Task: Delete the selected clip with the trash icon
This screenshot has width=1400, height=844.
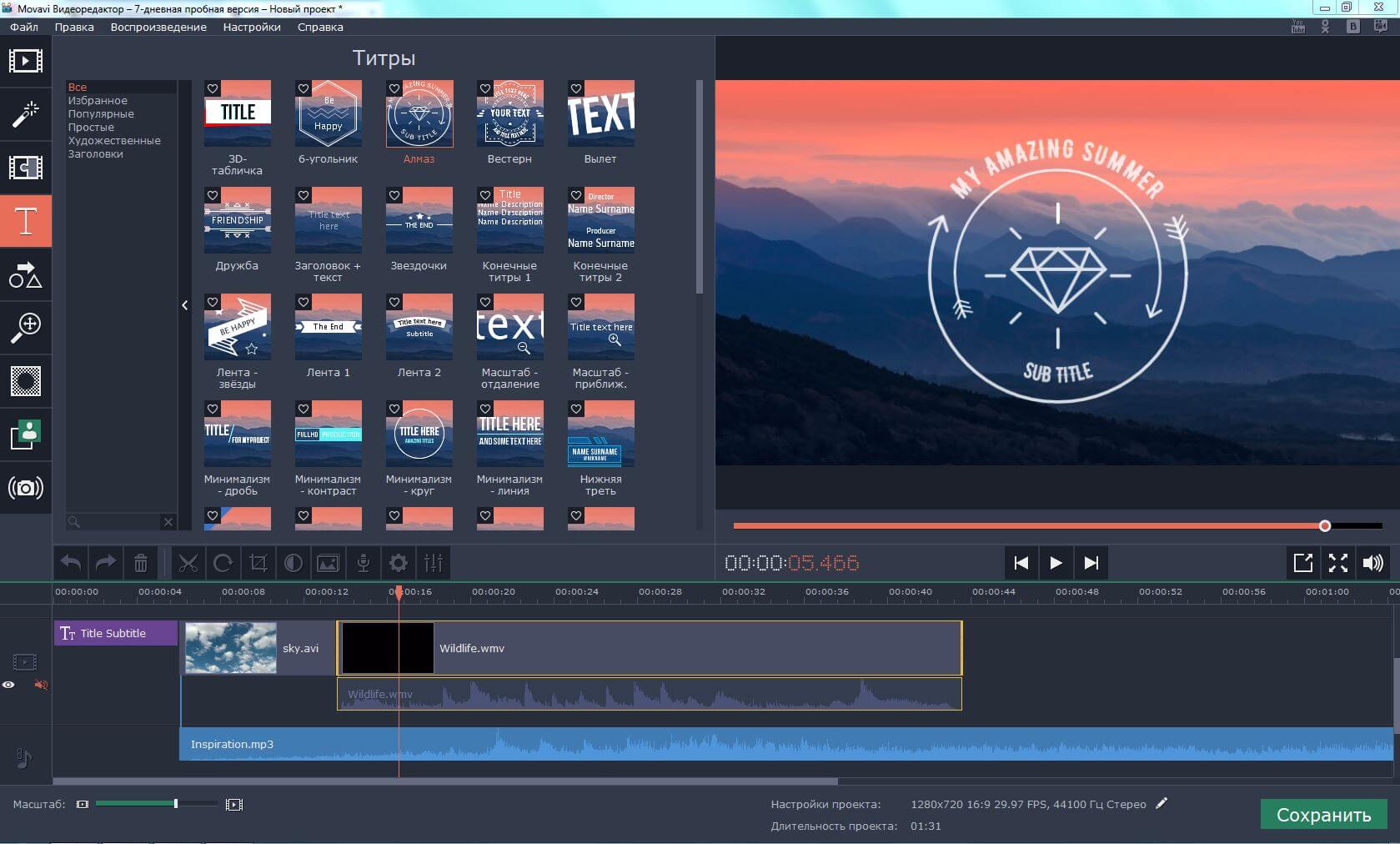Action: pyautogui.click(x=141, y=563)
